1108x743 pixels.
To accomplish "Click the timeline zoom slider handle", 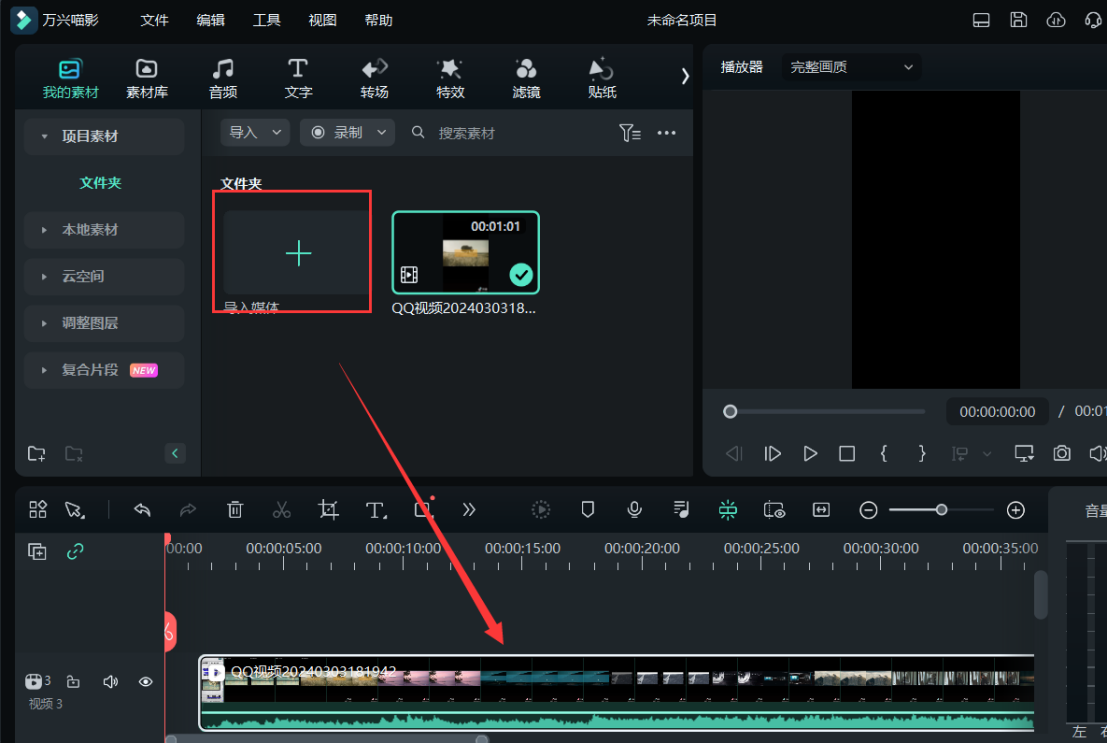I will pos(941,510).
